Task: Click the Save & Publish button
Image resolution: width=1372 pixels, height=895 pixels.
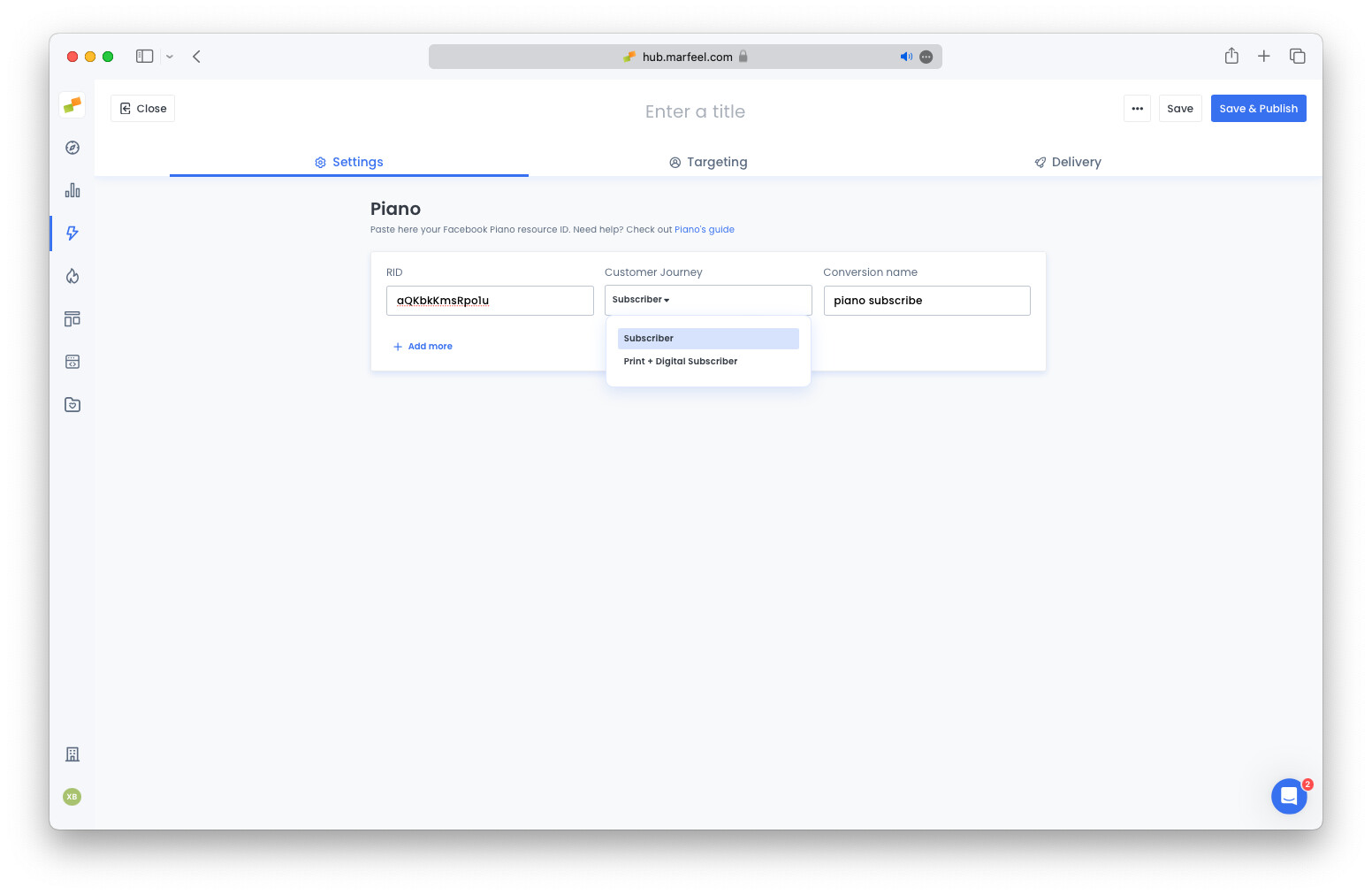Action: pyautogui.click(x=1258, y=108)
